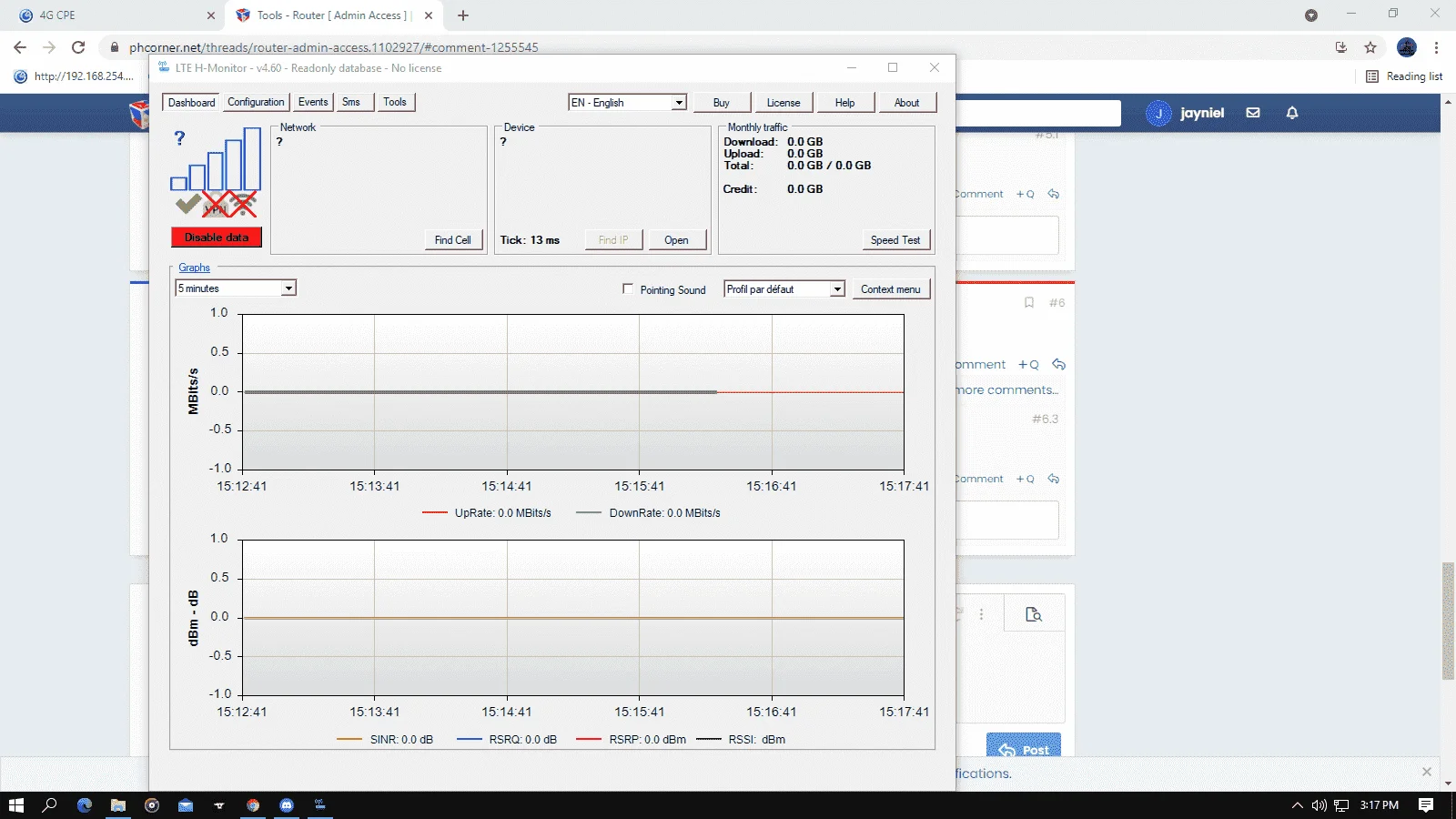The height and width of the screenshot is (819, 1456).
Task: Open File Explorer from the taskbar
Action: coord(118,805)
